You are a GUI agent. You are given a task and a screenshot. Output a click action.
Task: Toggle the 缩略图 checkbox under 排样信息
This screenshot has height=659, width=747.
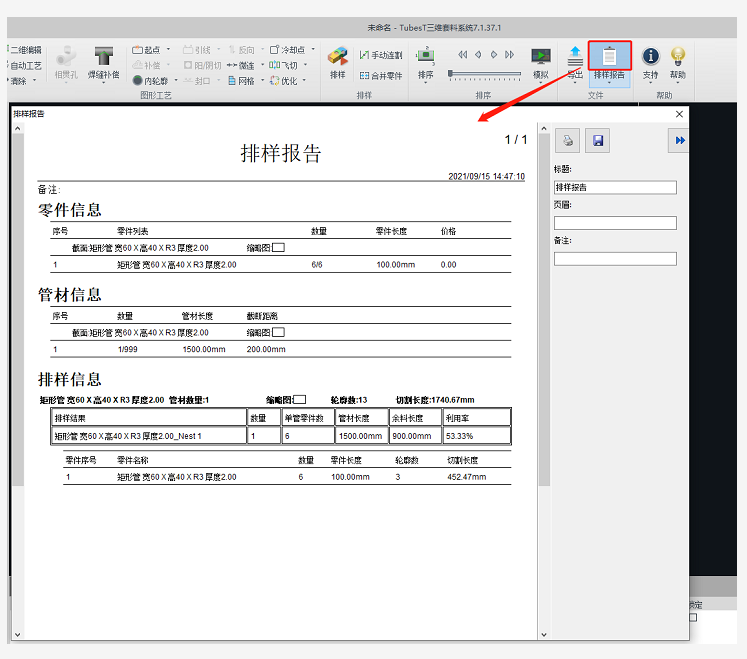300,400
